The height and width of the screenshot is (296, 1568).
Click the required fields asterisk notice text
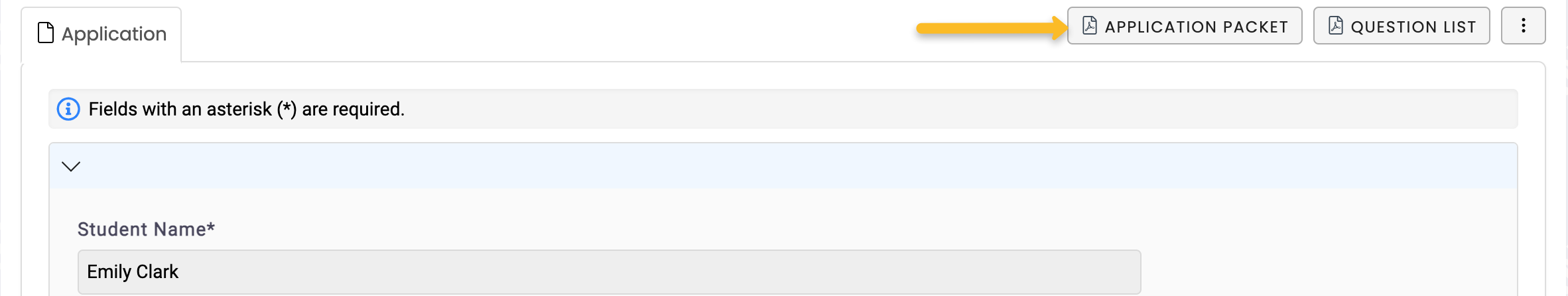click(x=247, y=109)
